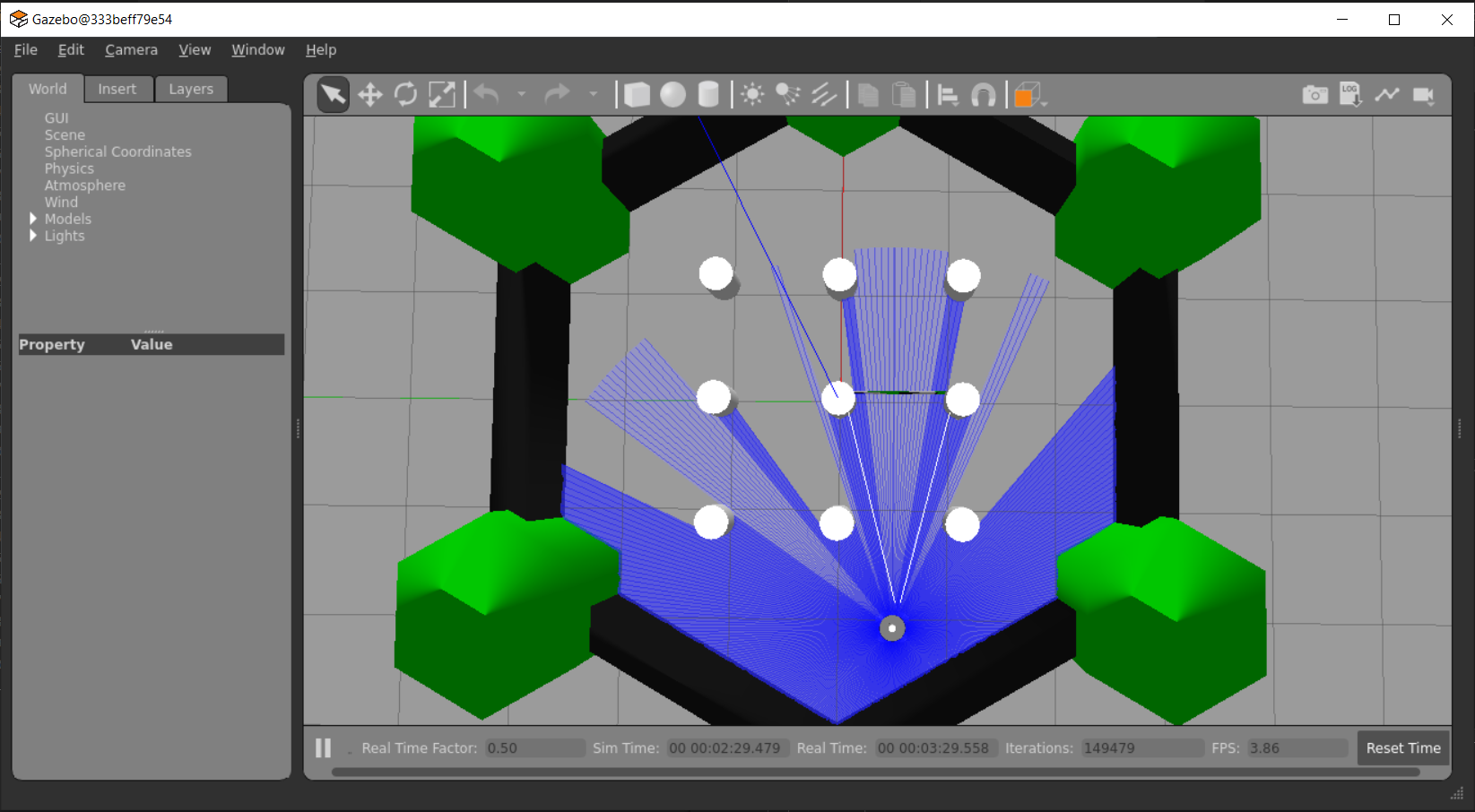Select the scale mode tool
The image size is (1475, 812).
pyautogui.click(x=442, y=94)
